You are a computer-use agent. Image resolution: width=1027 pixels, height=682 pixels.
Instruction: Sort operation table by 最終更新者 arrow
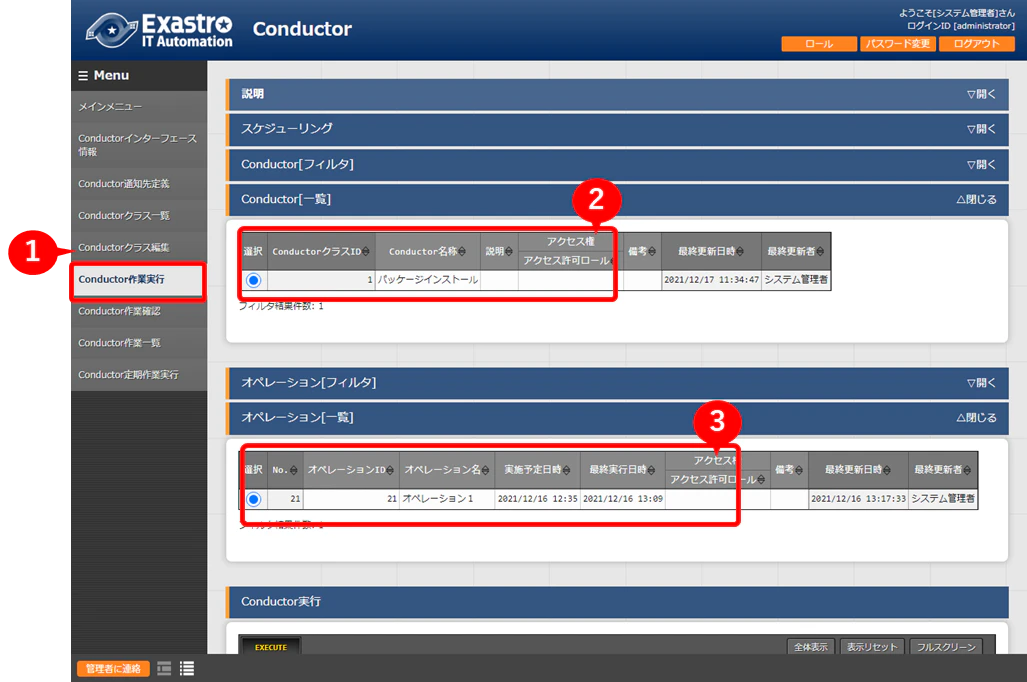[967, 470]
